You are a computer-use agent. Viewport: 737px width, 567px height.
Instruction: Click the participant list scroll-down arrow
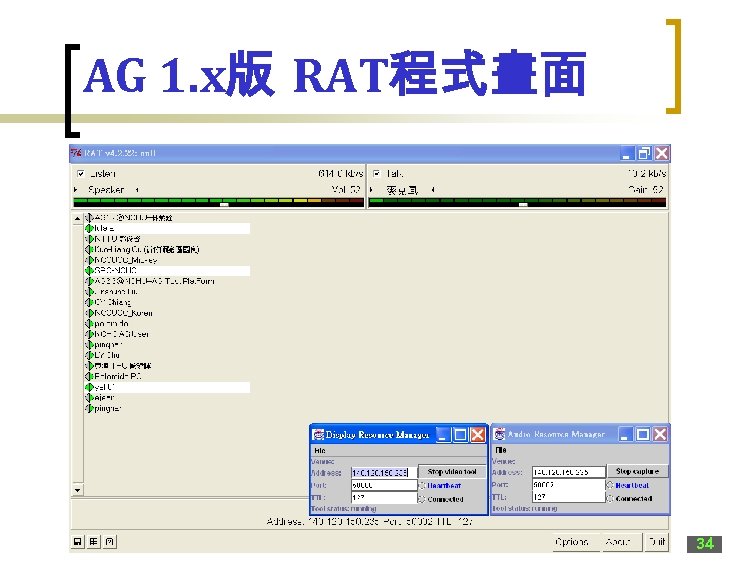point(78,490)
